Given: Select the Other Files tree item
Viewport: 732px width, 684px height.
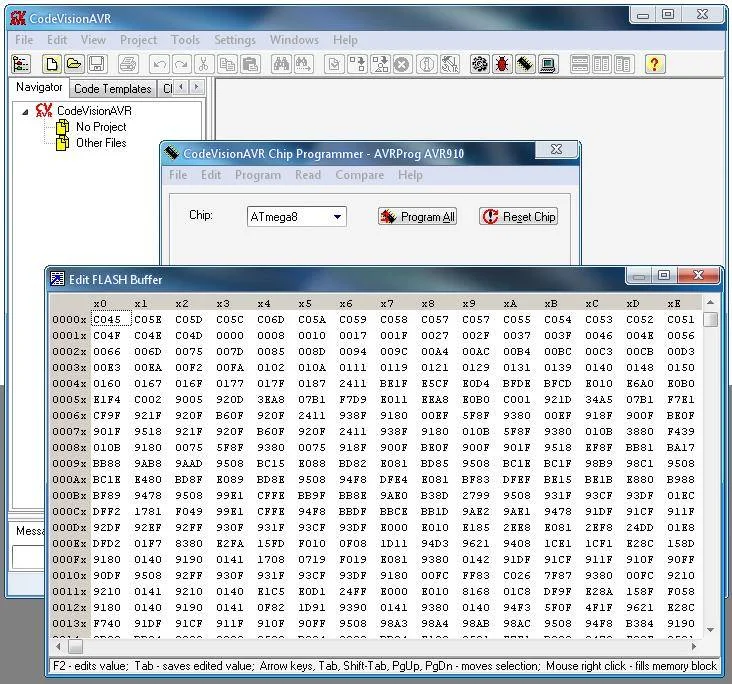Looking at the screenshot, I should tap(101, 143).
